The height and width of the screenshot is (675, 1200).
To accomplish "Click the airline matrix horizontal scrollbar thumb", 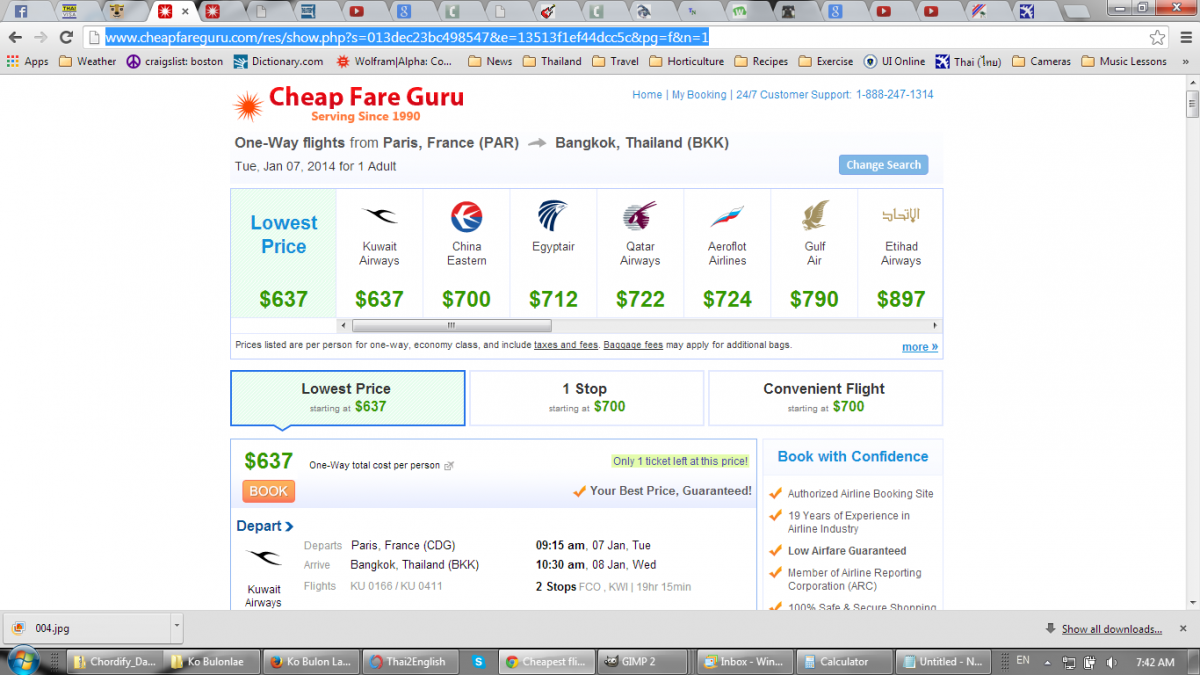I will point(451,325).
